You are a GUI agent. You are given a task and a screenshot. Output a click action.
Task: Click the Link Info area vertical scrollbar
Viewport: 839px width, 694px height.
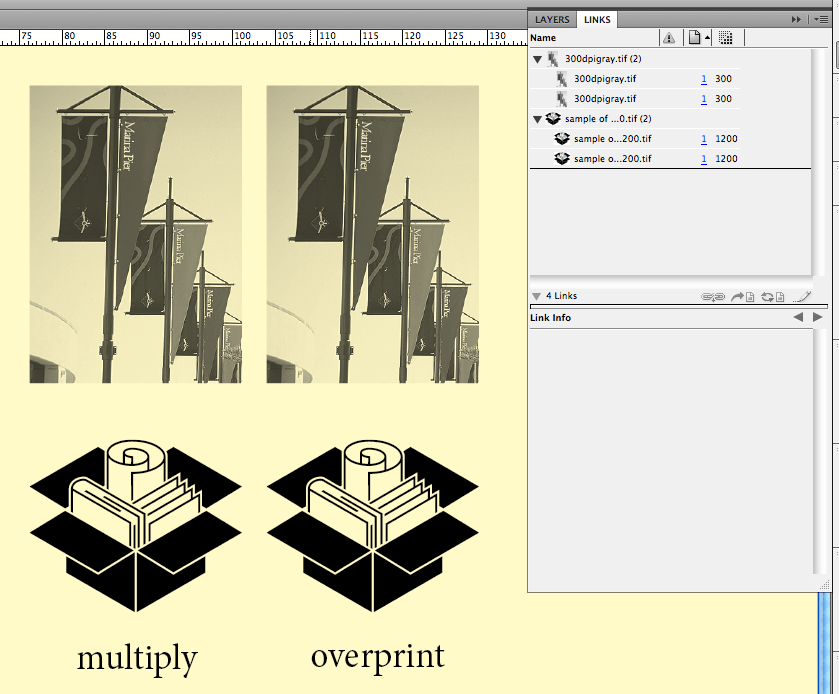coord(818,452)
